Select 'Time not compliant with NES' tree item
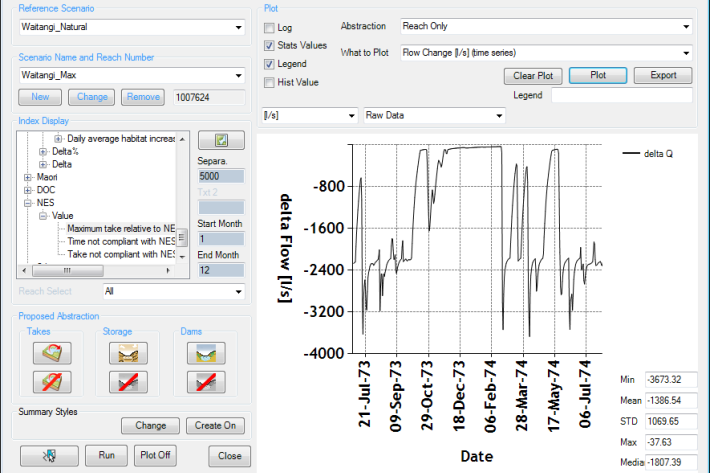The image size is (710, 473). point(120,241)
